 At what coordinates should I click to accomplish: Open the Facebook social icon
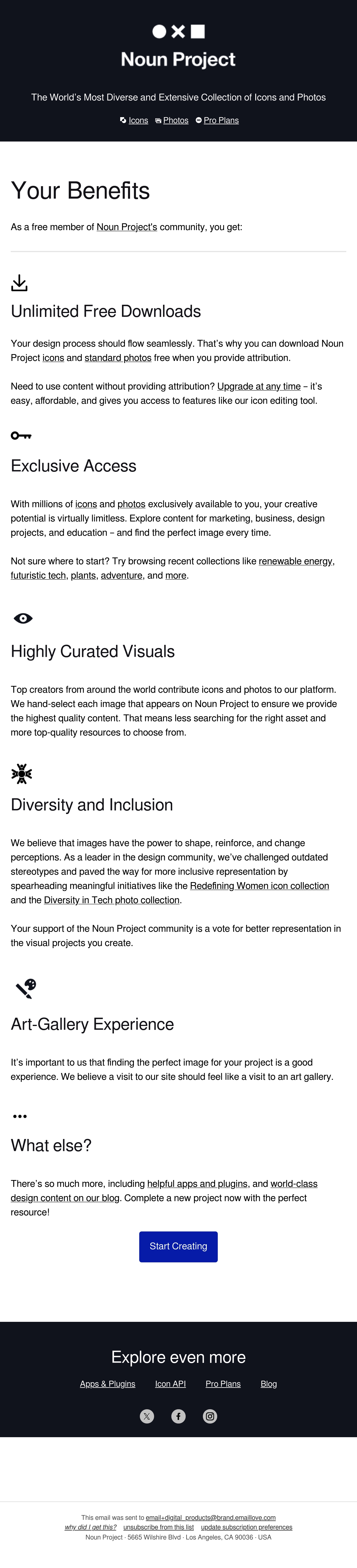tap(178, 1416)
